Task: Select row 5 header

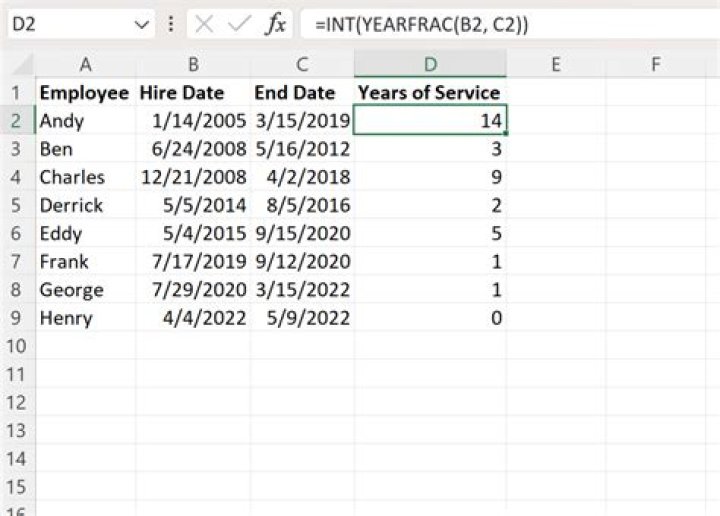Action: point(17,205)
